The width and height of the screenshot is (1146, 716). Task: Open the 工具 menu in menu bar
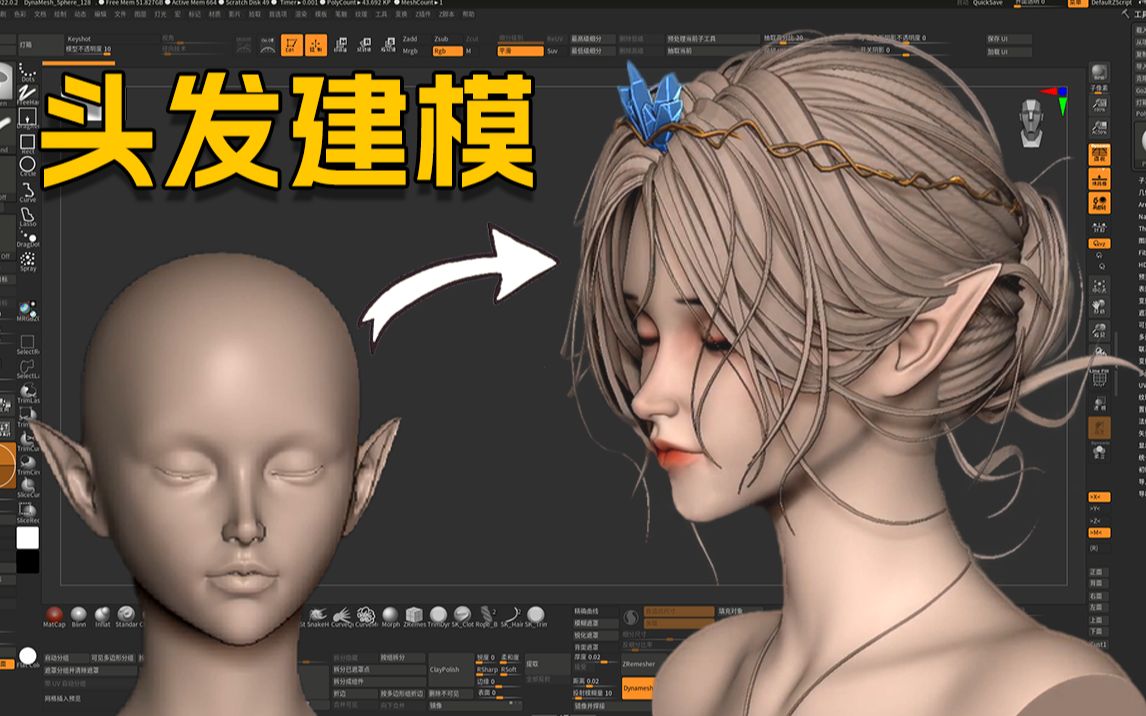(382, 14)
